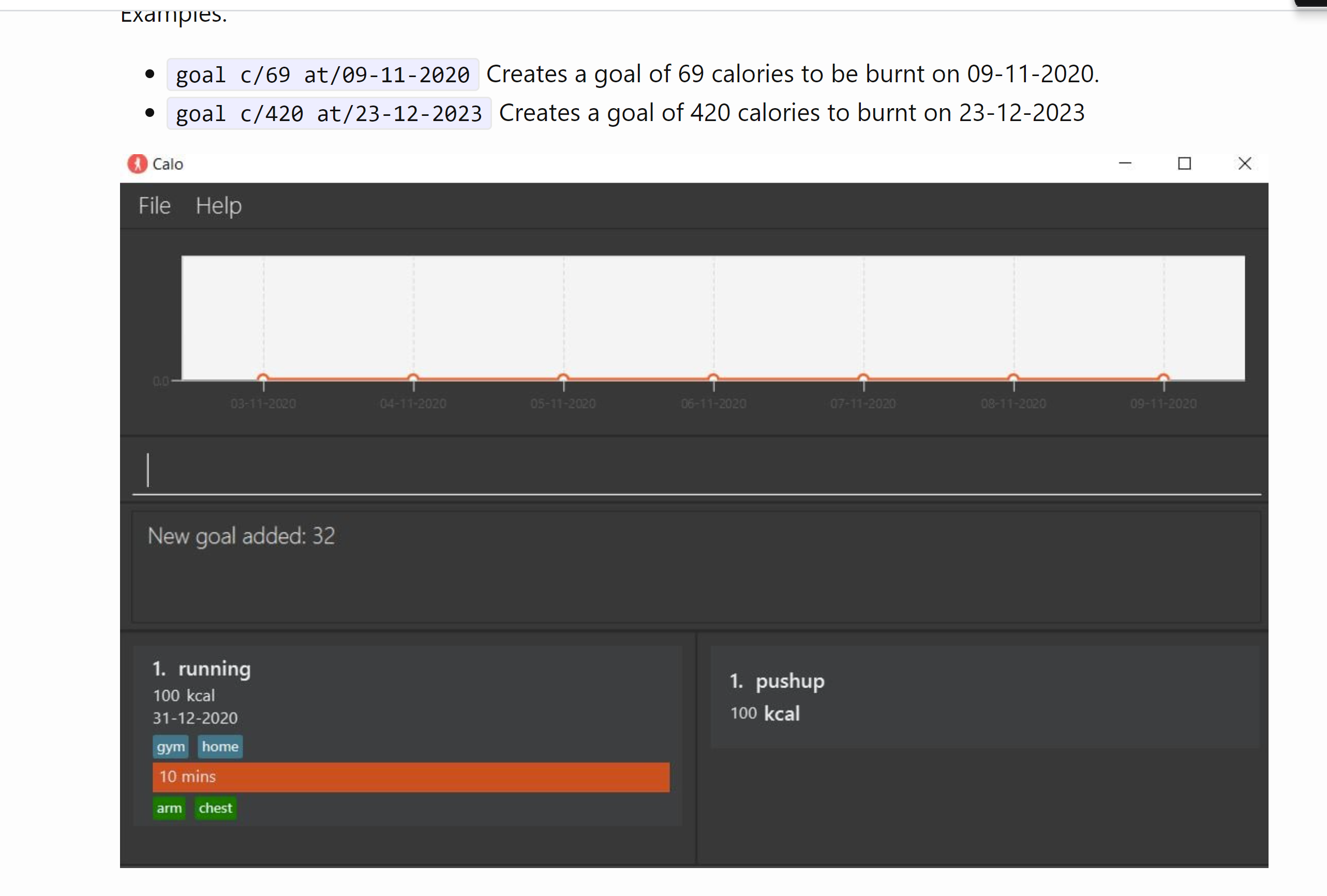This screenshot has height=896, width=1327.
Task: Click the gym tag on running
Action: 171,747
